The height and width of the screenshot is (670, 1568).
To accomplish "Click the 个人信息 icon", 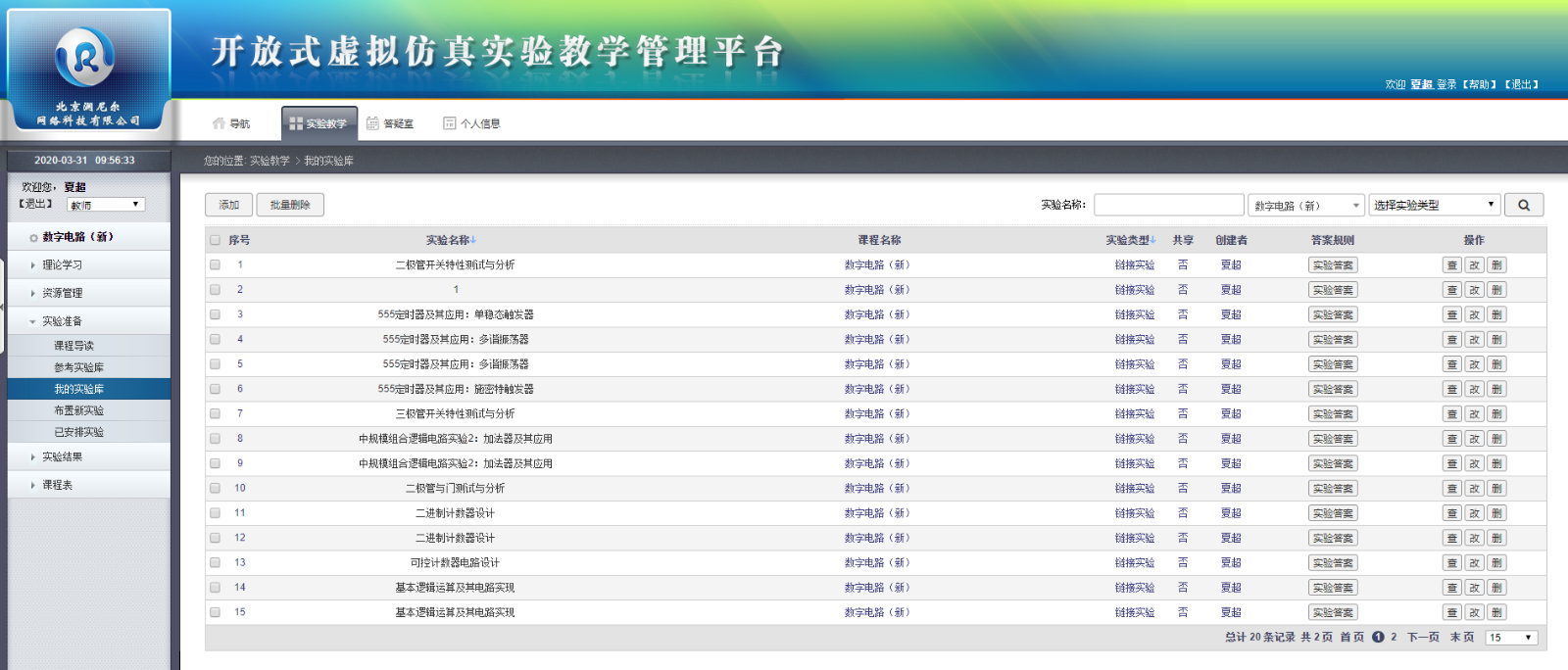I will coord(450,123).
